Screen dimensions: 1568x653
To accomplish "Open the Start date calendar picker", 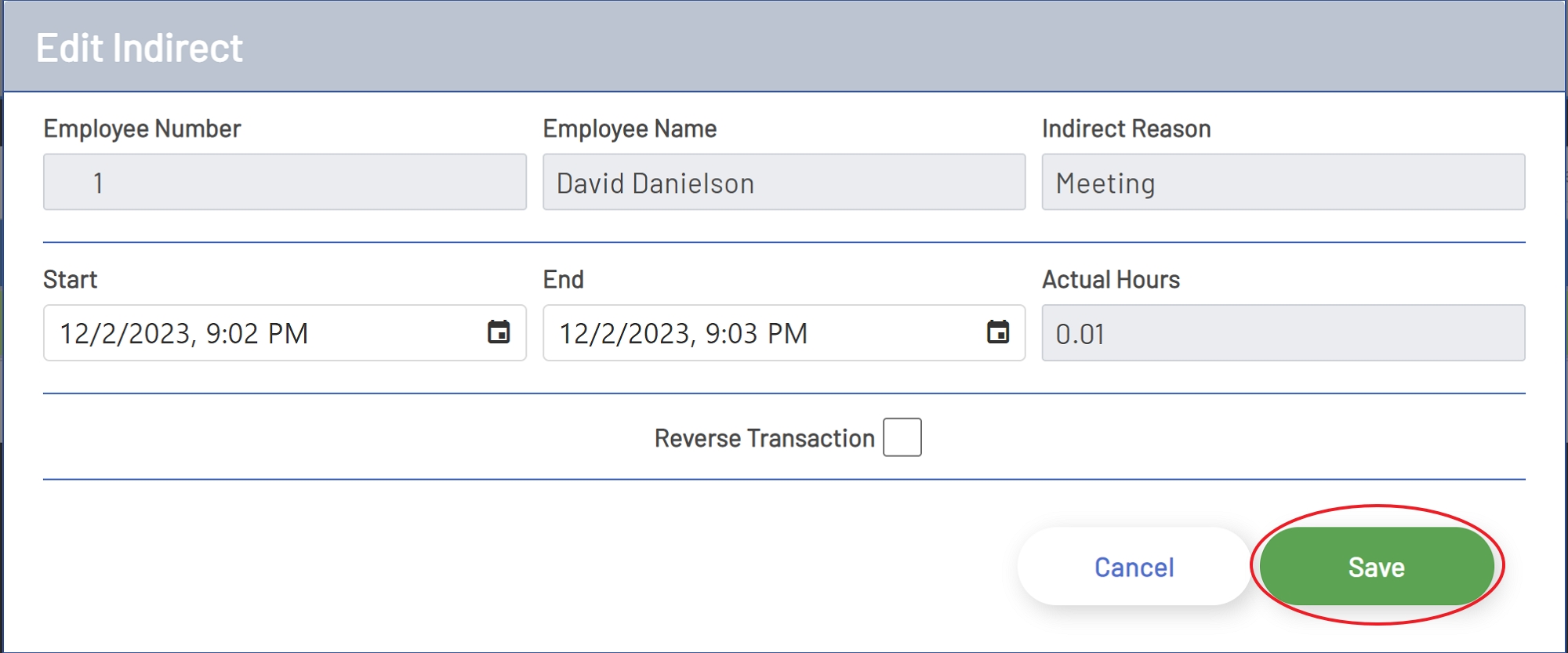I will pos(499,332).
